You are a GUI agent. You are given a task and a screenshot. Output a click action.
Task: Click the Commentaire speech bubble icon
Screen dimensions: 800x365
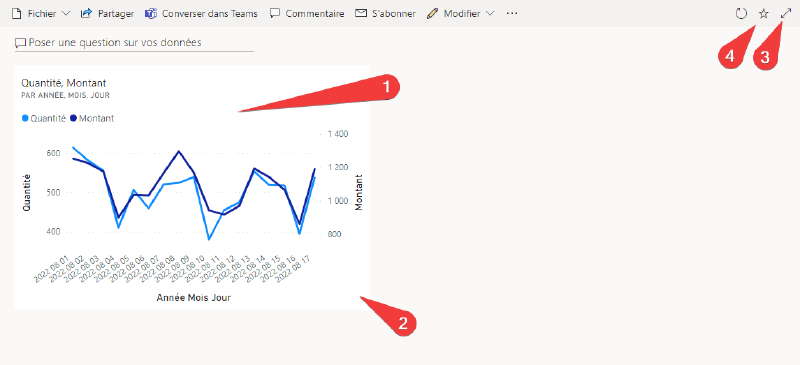click(x=275, y=14)
